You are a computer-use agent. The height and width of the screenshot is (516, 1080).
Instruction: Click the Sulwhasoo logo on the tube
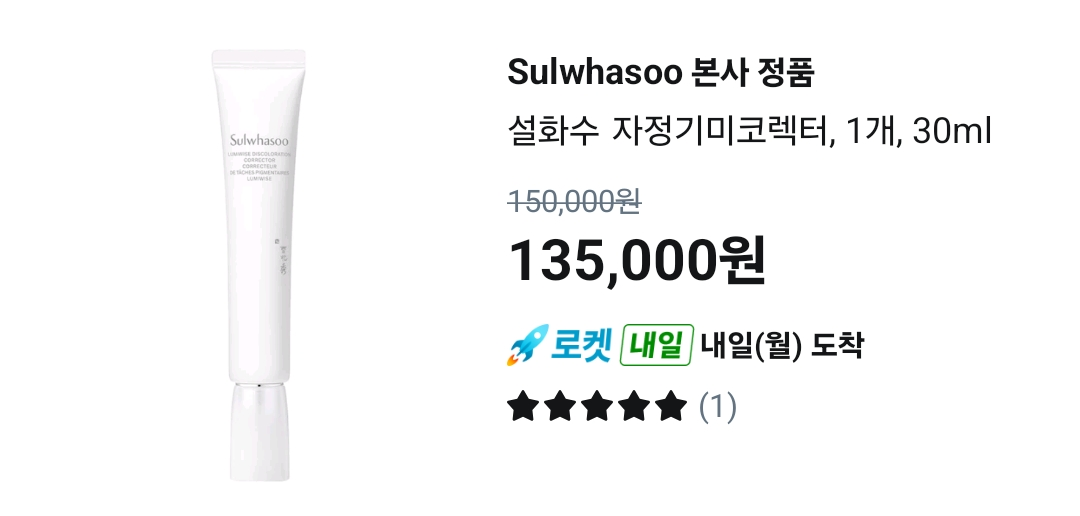point(259,141)
